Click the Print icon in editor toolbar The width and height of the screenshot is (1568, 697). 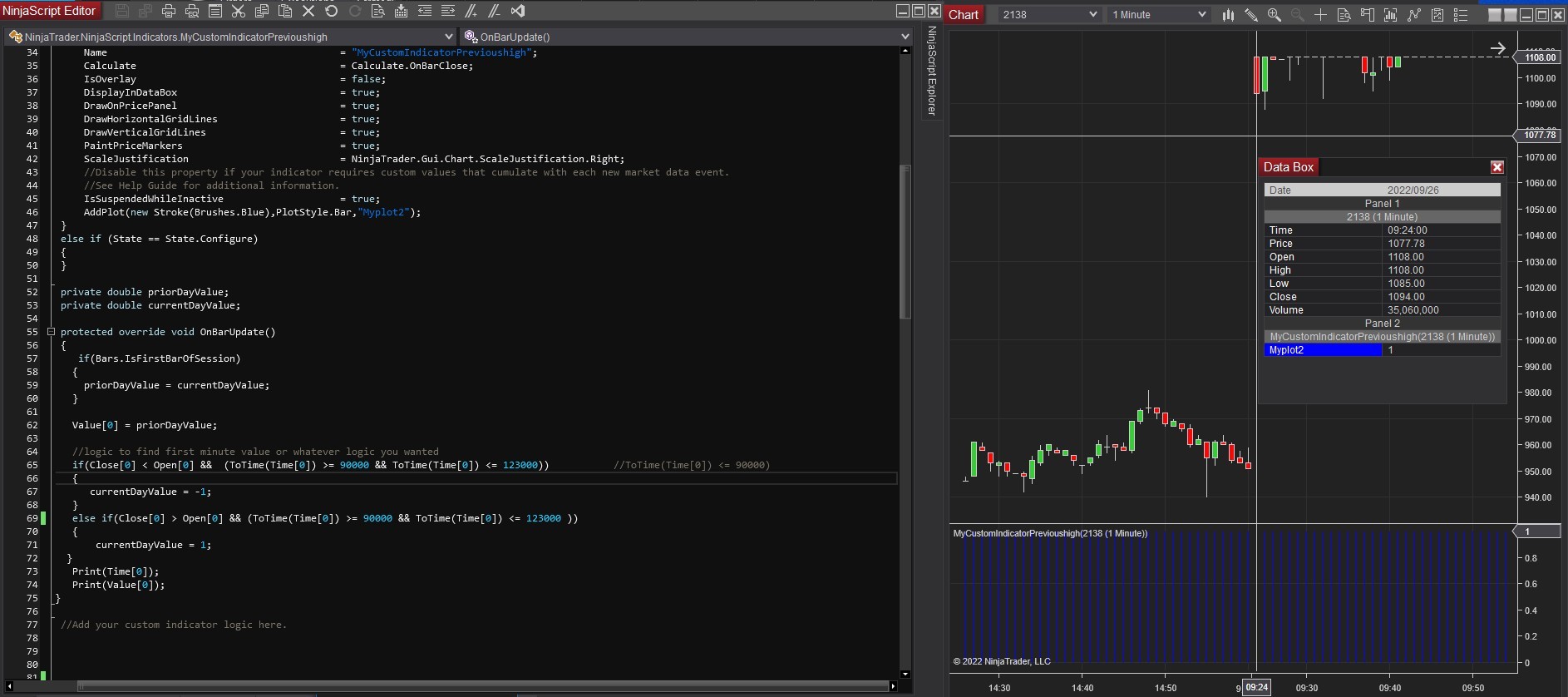click(x=169, y=11)
